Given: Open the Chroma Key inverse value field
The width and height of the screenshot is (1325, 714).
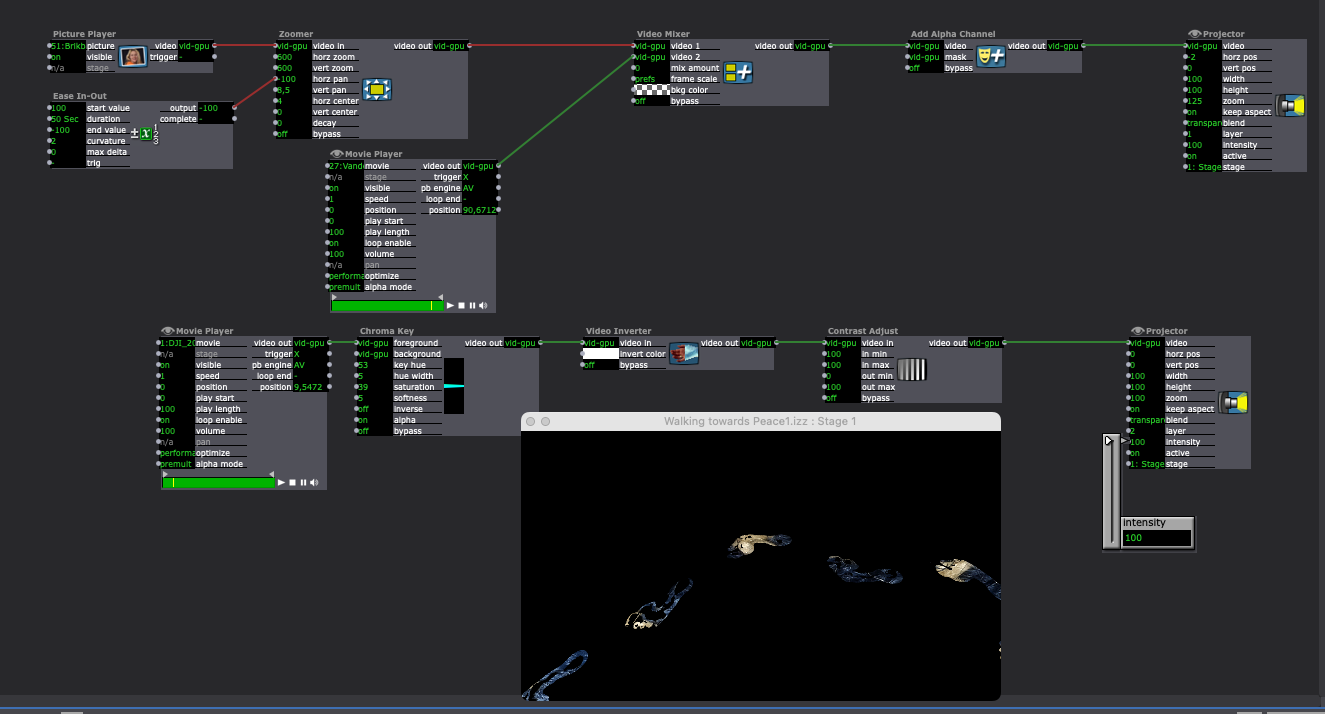Looking at the screenshot, I should tap(370, 409).
